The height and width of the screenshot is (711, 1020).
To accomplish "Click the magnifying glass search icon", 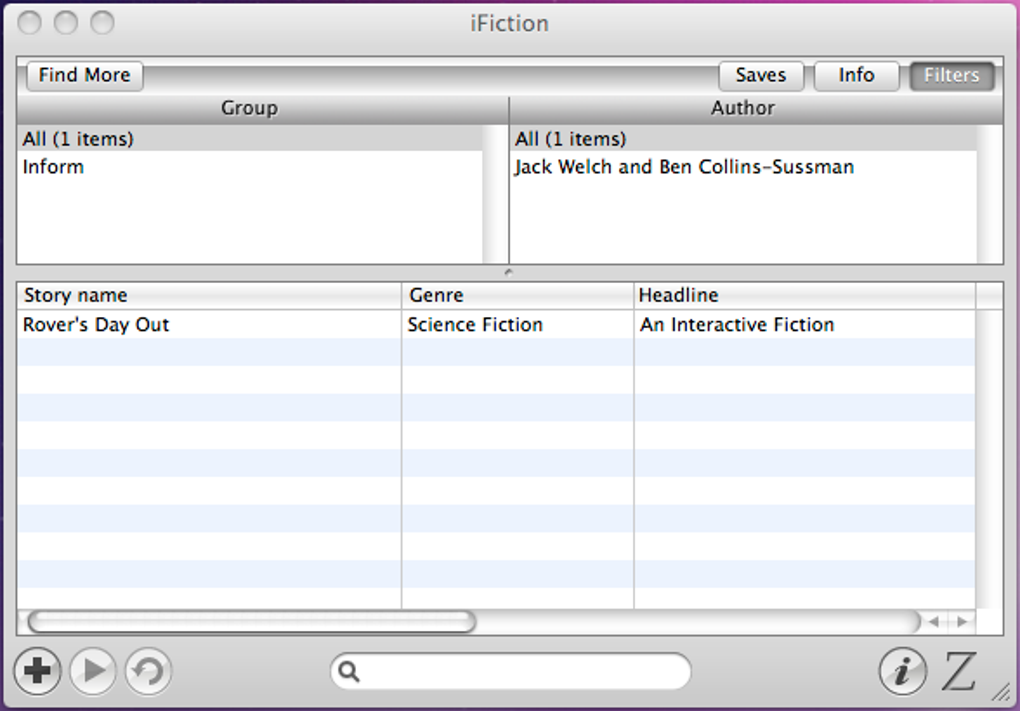I will click(x=349, y=671).
